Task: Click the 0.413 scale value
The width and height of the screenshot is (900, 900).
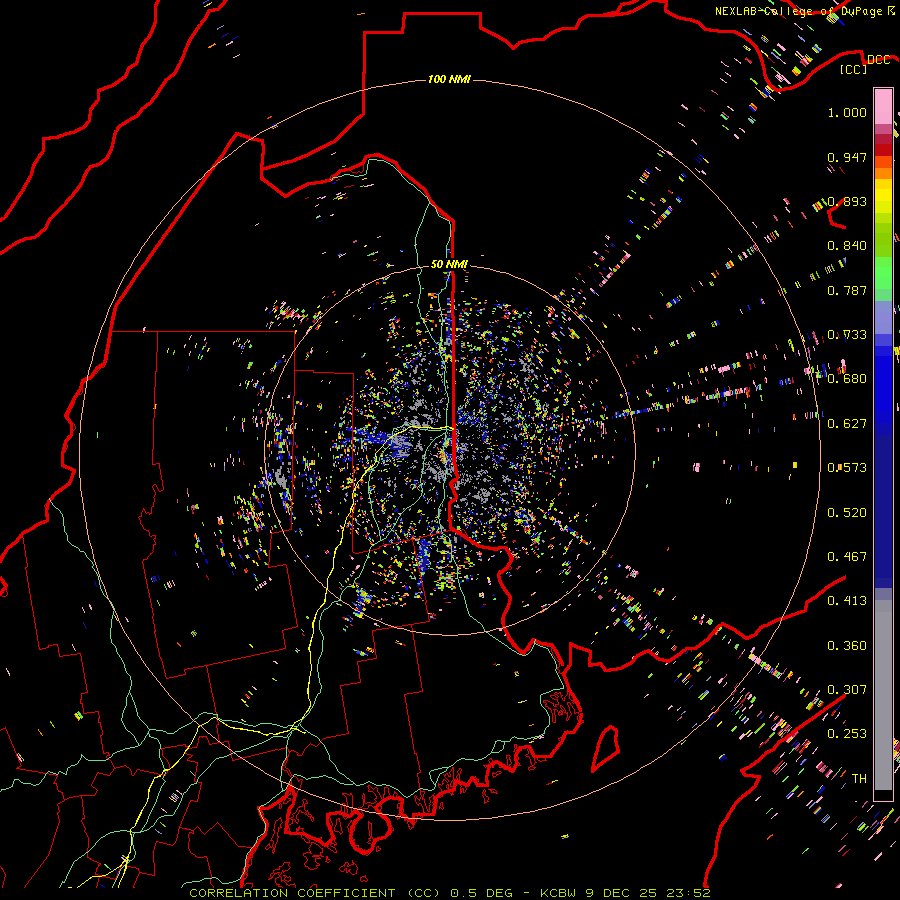Action: [847, 601]
